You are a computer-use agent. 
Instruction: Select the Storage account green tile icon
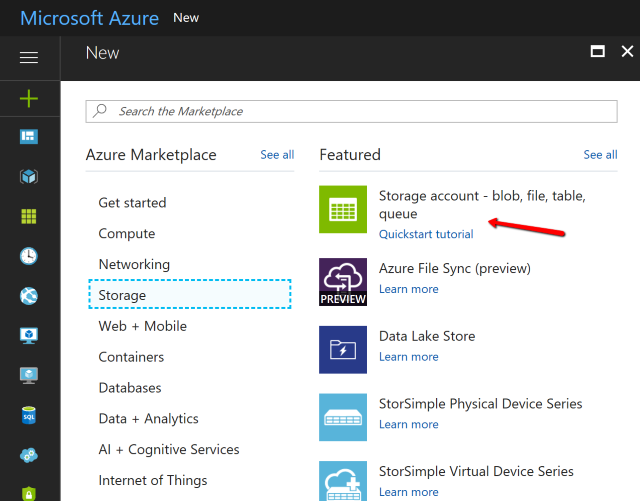pos(343,209)
